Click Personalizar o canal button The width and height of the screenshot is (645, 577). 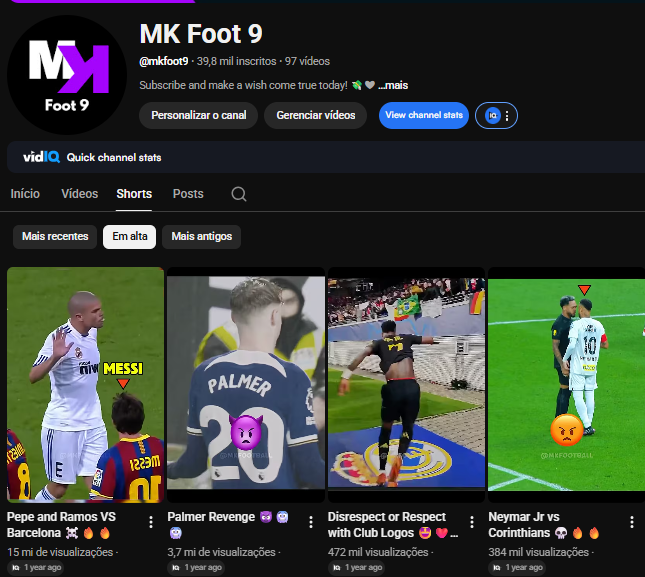point(199,116)
